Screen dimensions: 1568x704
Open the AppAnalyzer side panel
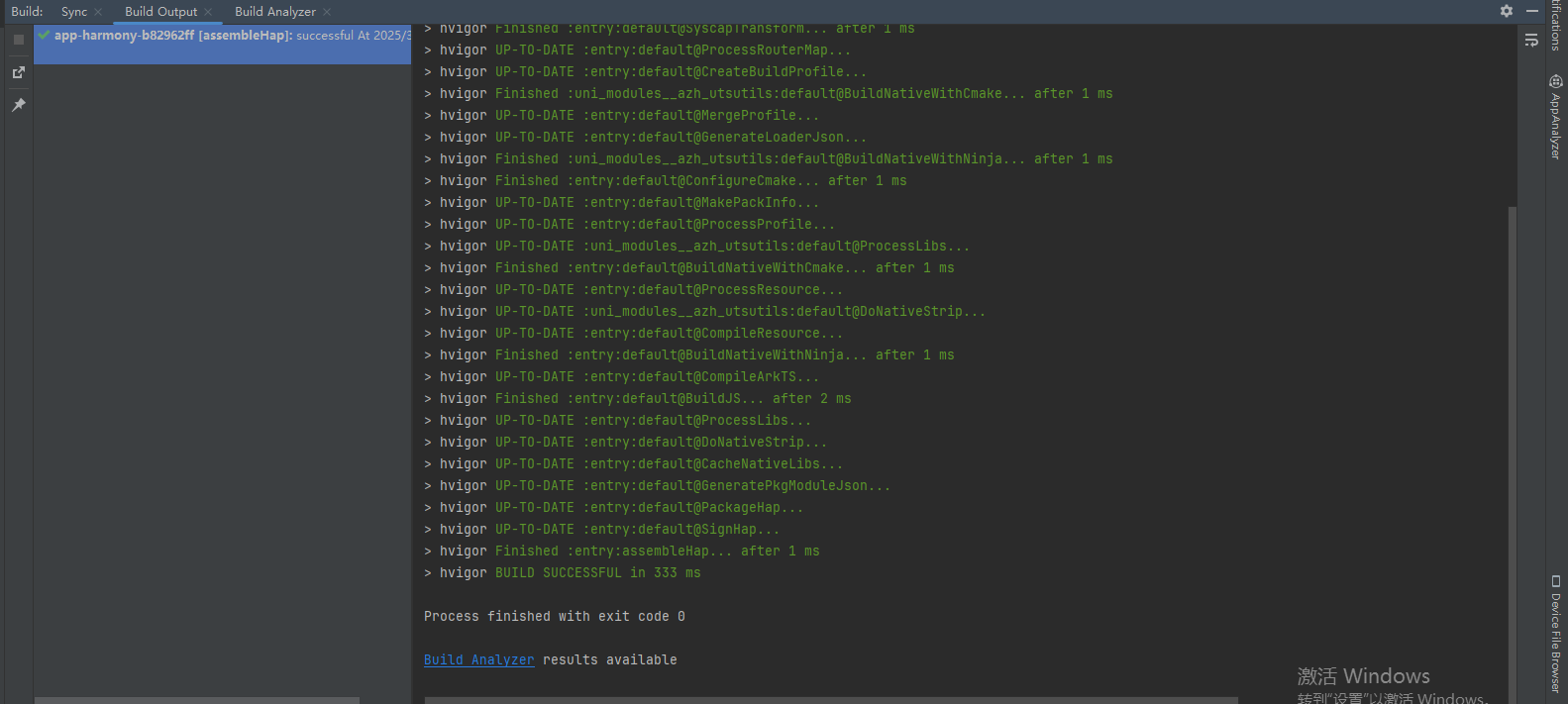coord(1556,117)
